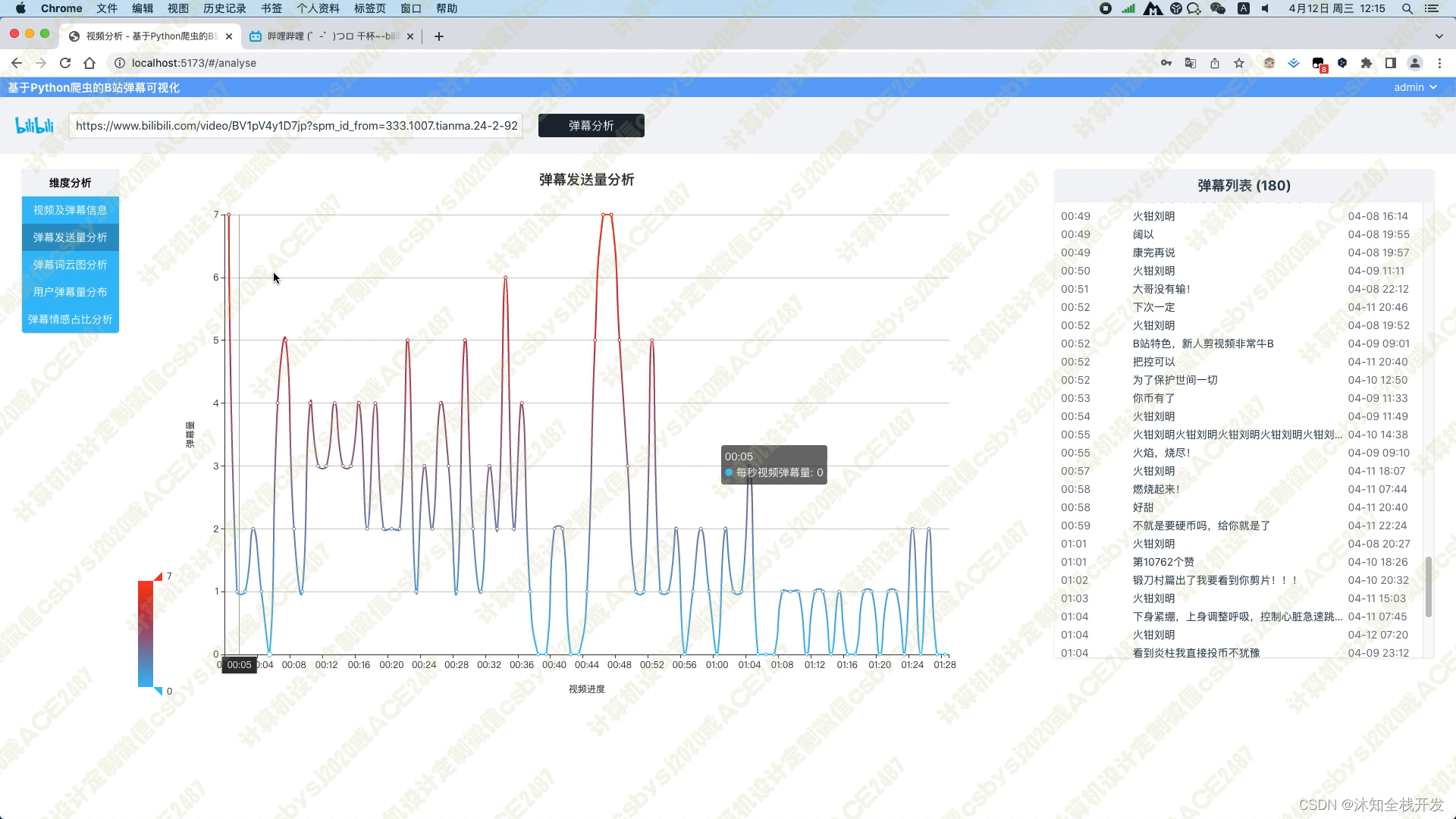Click the share page icon in address bar

pyautogui.click(x=1215, y=63)
